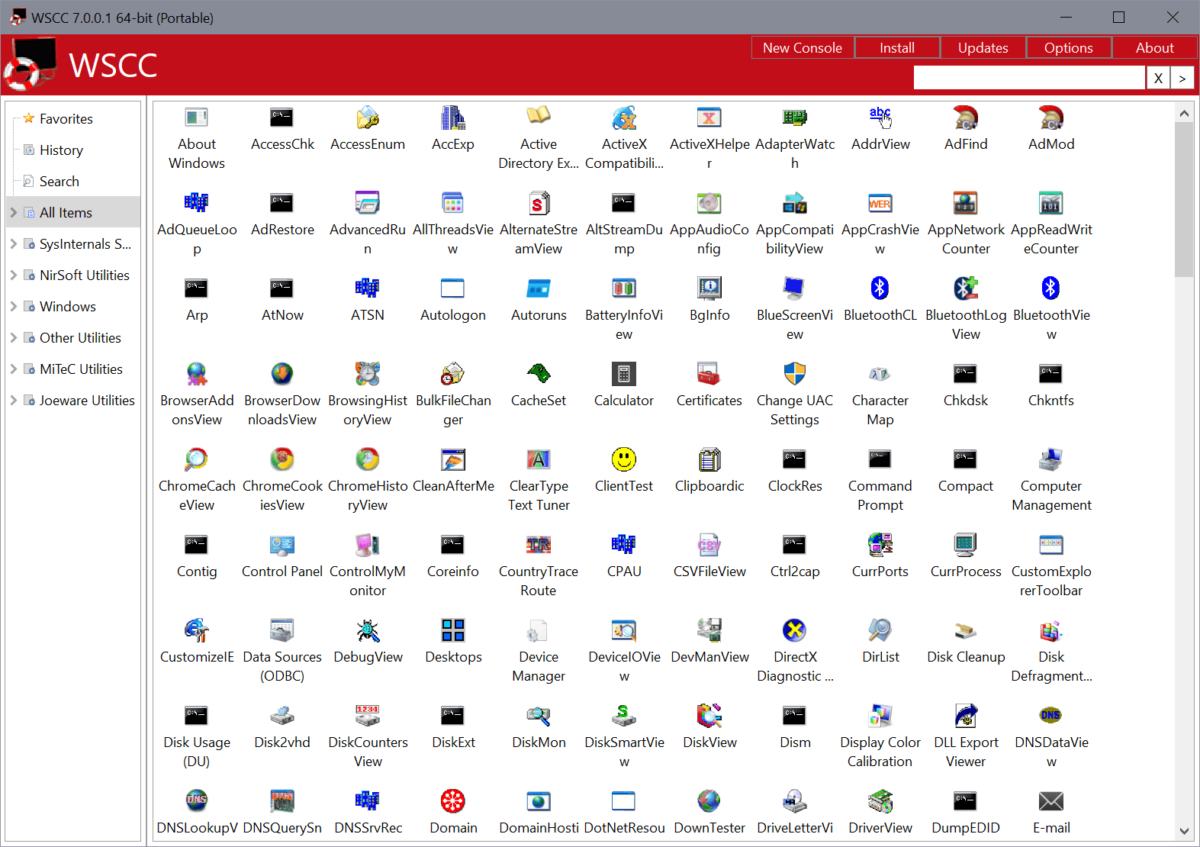Open the Options menu button
The image size is (1200, 847).
click(1068, 47)
